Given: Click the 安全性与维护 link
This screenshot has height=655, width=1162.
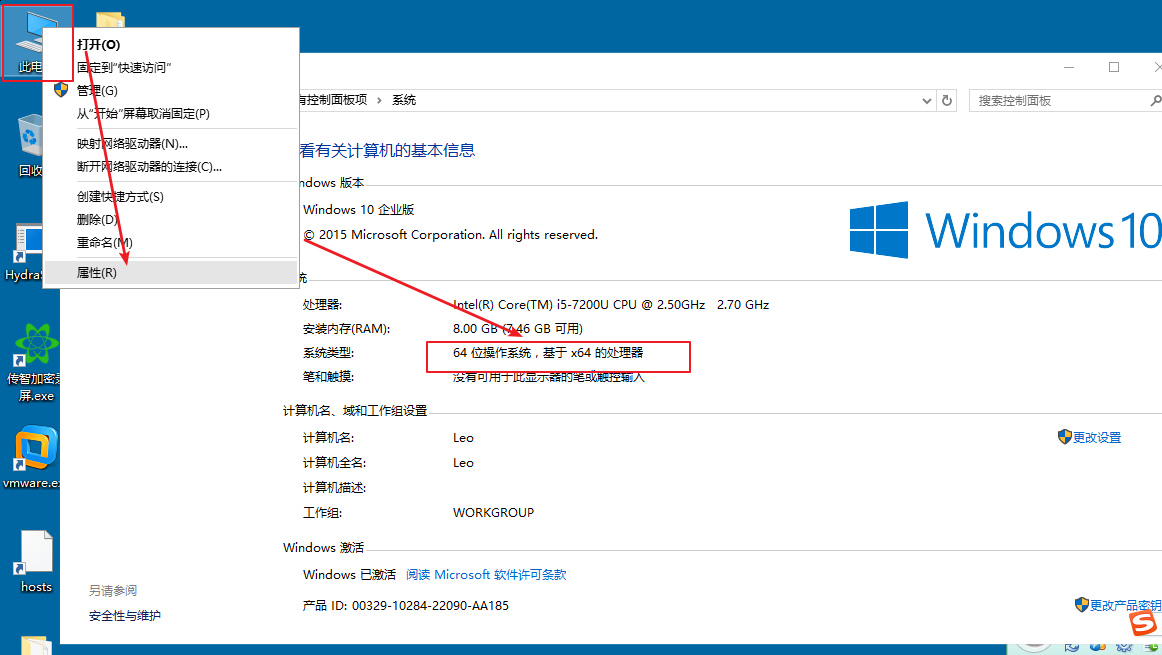Looking at the screenshot, I should (x=125, y=616).
